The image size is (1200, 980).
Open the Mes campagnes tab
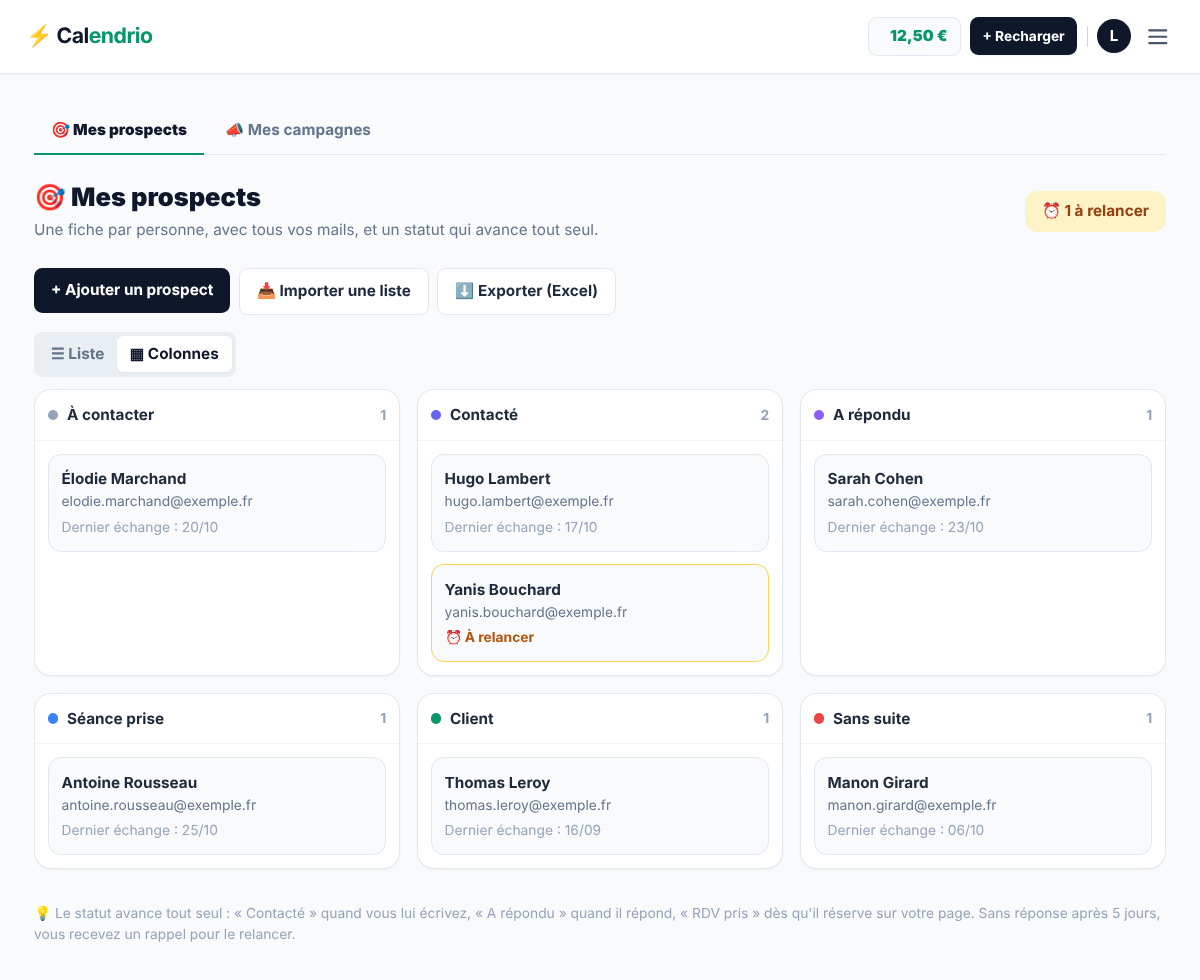pyautogui.click(x=298, y=130)
